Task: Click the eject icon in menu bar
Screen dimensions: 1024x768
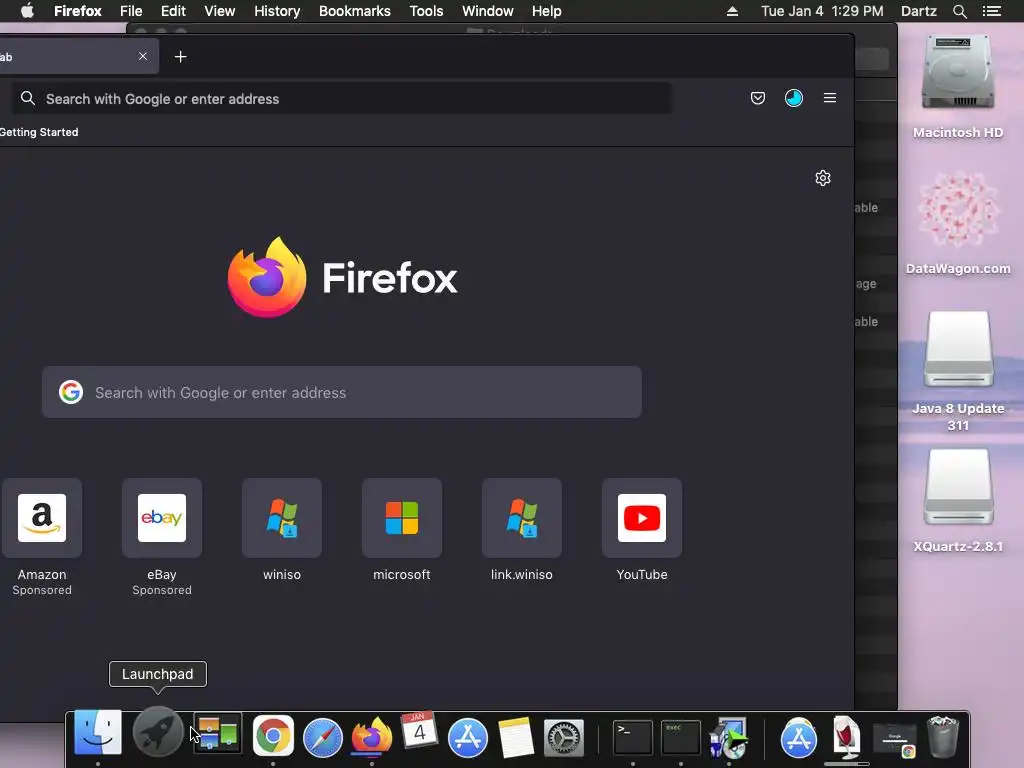Action: coord(732,11)
